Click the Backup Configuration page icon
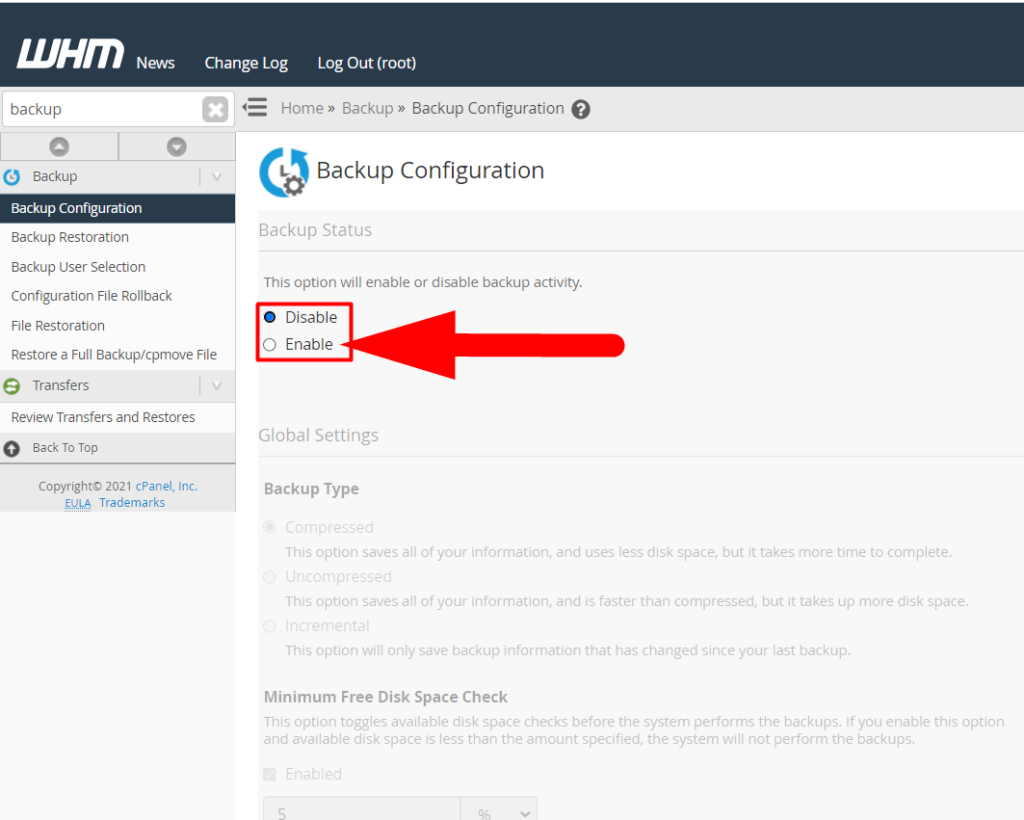This screenshot has height=820, width=1024. pyautogui.click(x=284, y=172)
